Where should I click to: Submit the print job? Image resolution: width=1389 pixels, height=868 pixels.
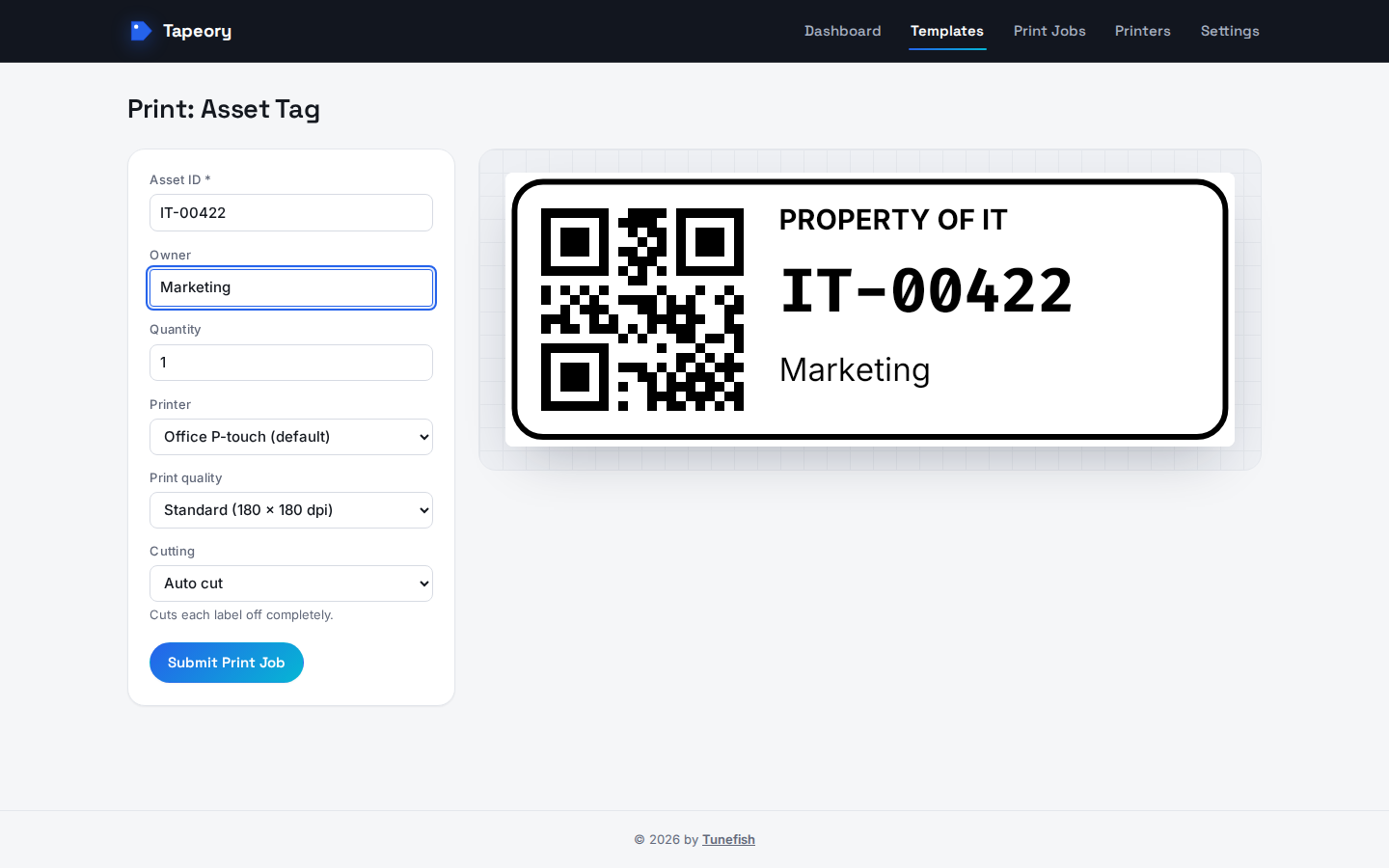tap(227, 663)
